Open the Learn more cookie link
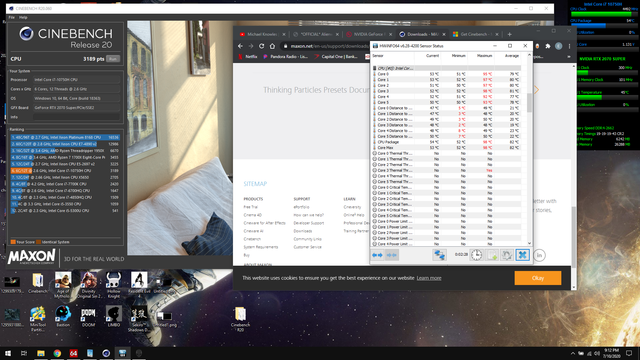Viewport: 640px width, 360px height. point(429,278)
